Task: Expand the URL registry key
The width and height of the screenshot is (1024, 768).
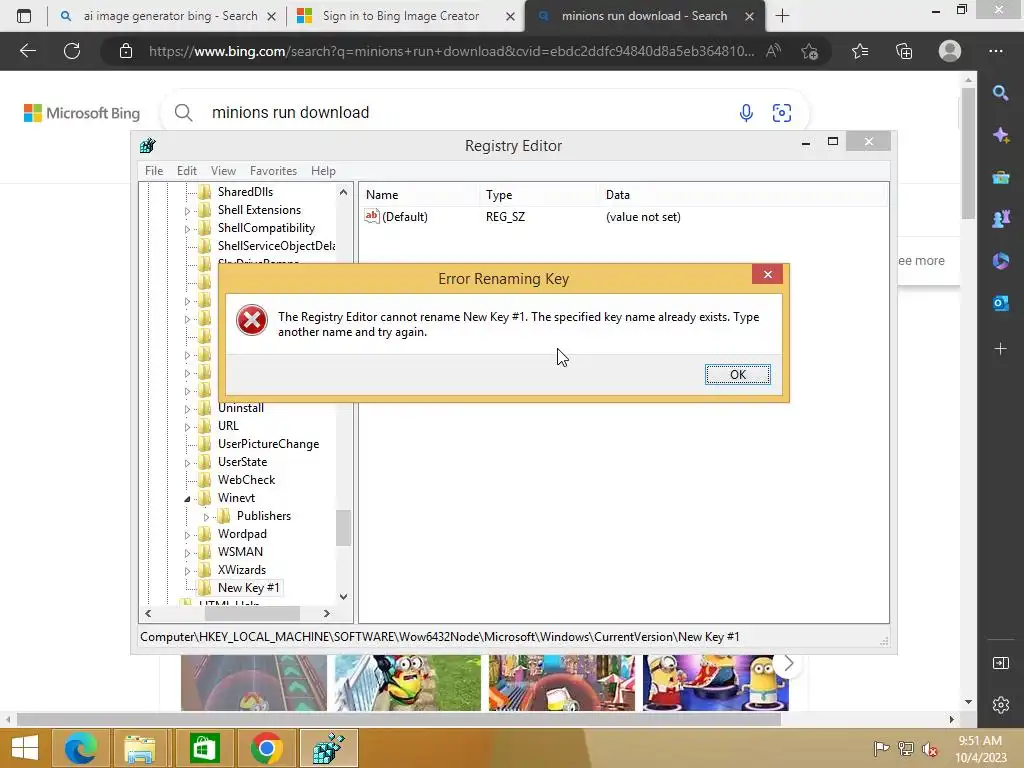Action: [x=187, y=427]
